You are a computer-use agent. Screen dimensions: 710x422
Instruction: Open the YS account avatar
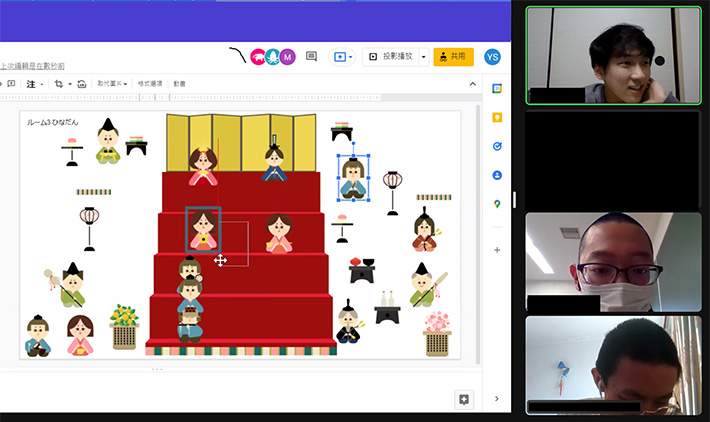(x=492, y=57)
